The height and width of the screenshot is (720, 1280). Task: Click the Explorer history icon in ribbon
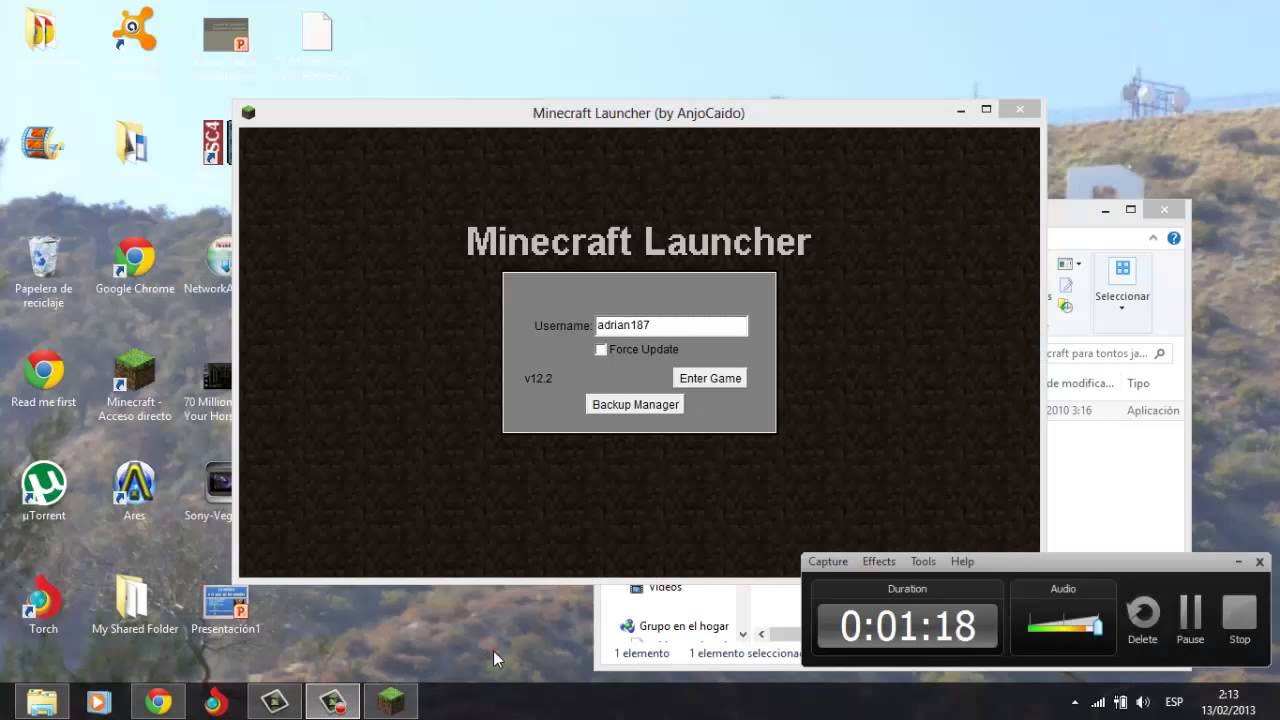[1066, 306]
